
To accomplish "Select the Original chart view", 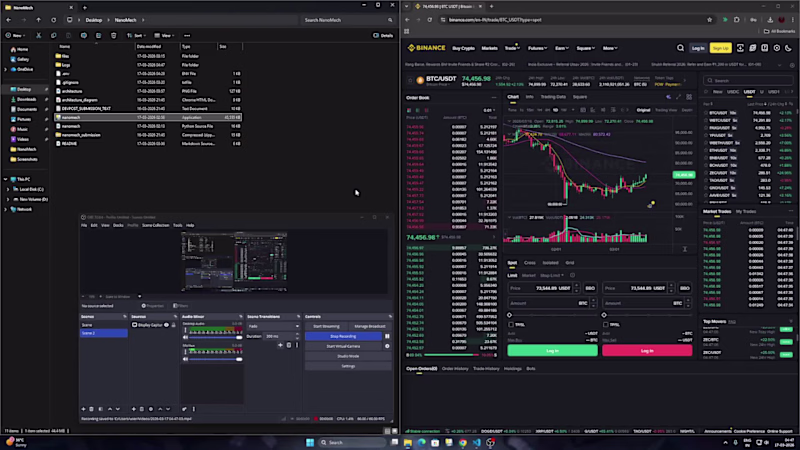I will tap(643, 110).
